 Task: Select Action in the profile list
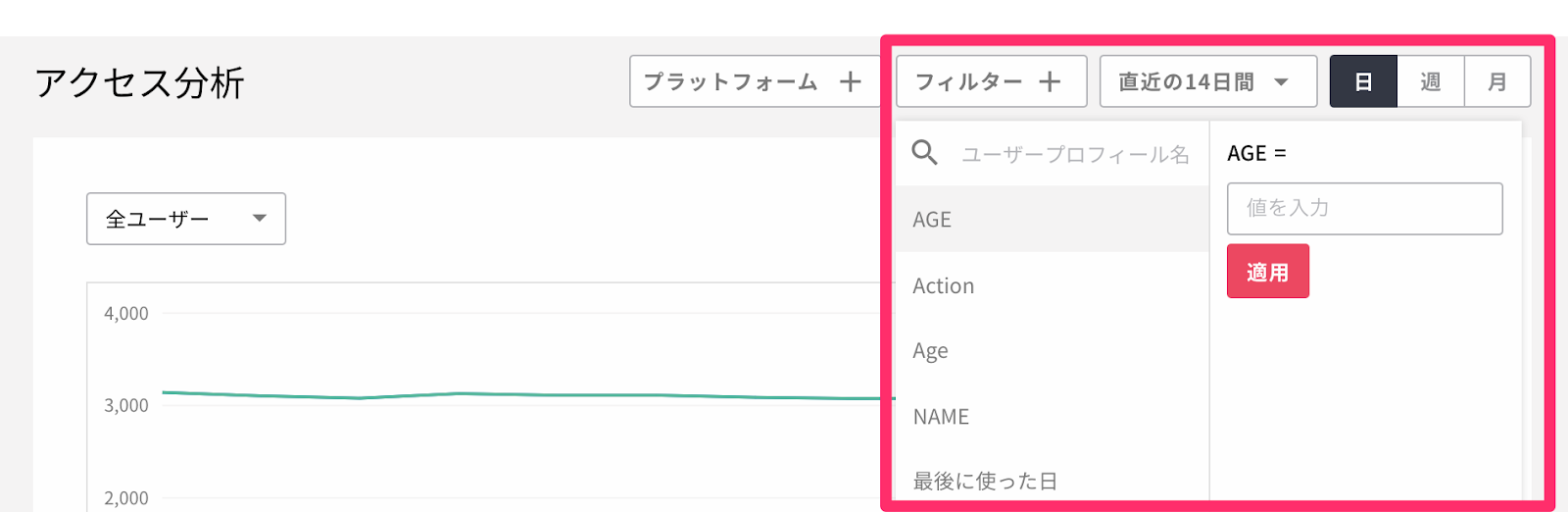tap(1052, 285)
